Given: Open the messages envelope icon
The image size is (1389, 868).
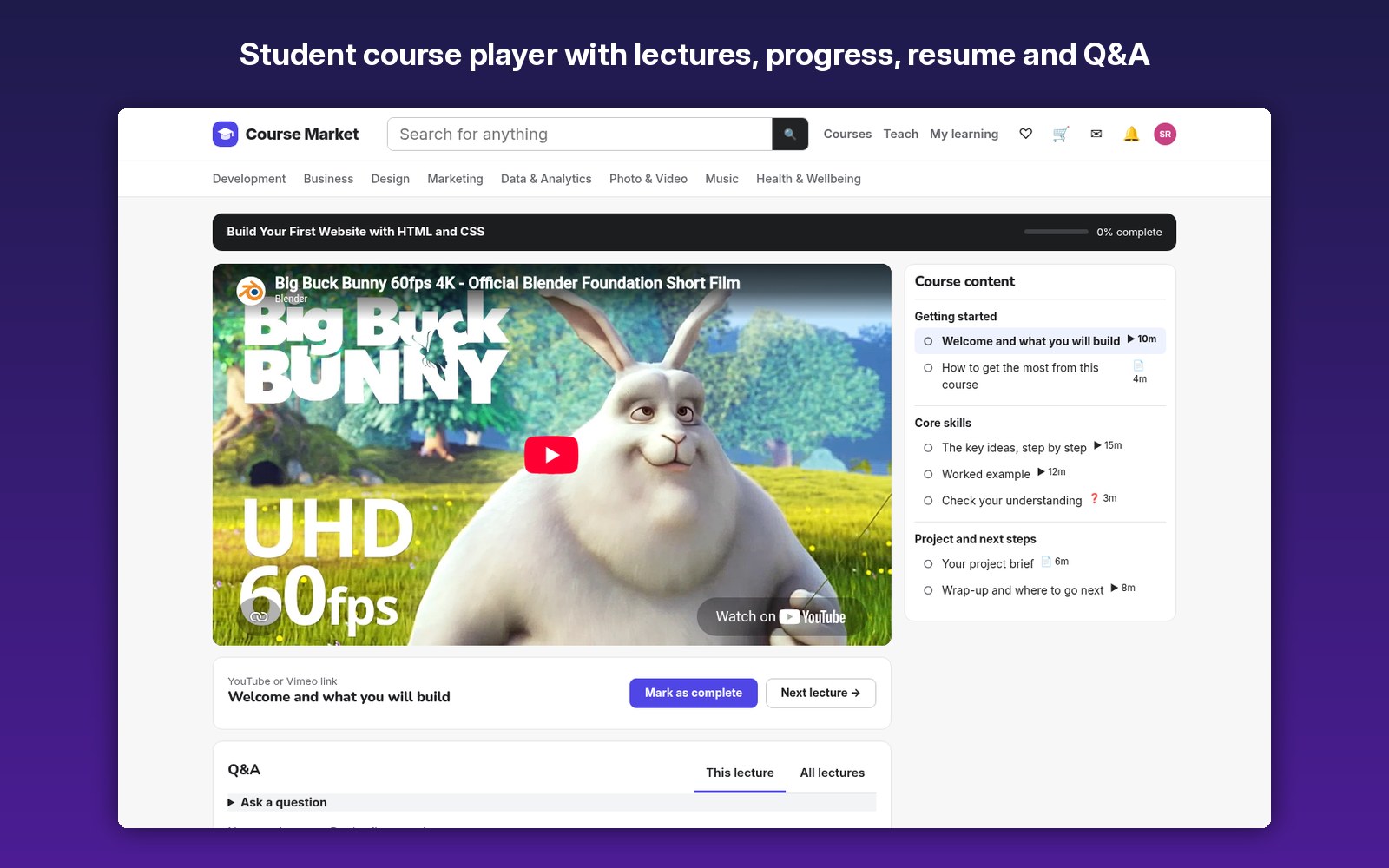Looking at the screenshot, I should click(1096, 134).
